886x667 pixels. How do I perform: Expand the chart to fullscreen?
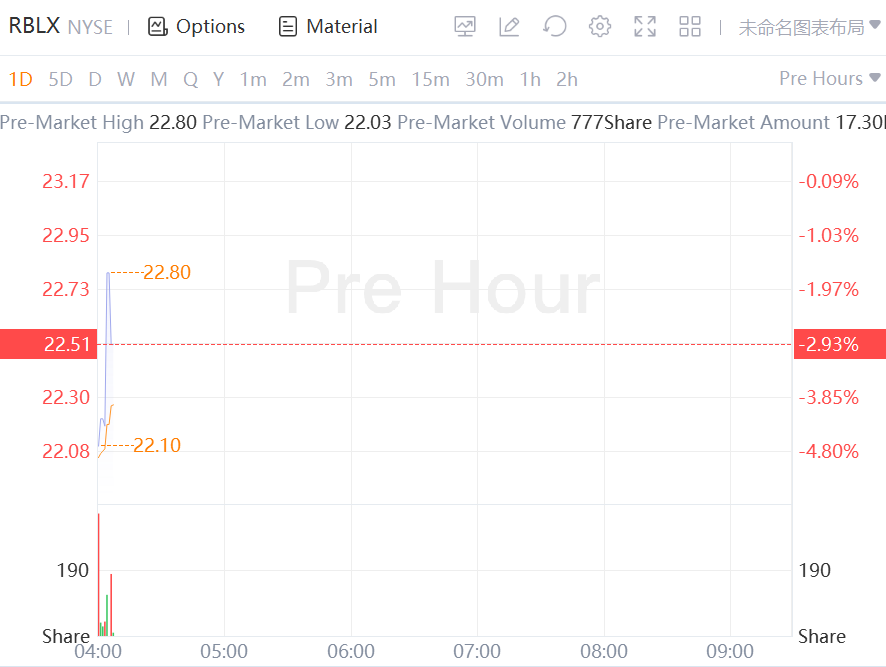coord(645,27)
